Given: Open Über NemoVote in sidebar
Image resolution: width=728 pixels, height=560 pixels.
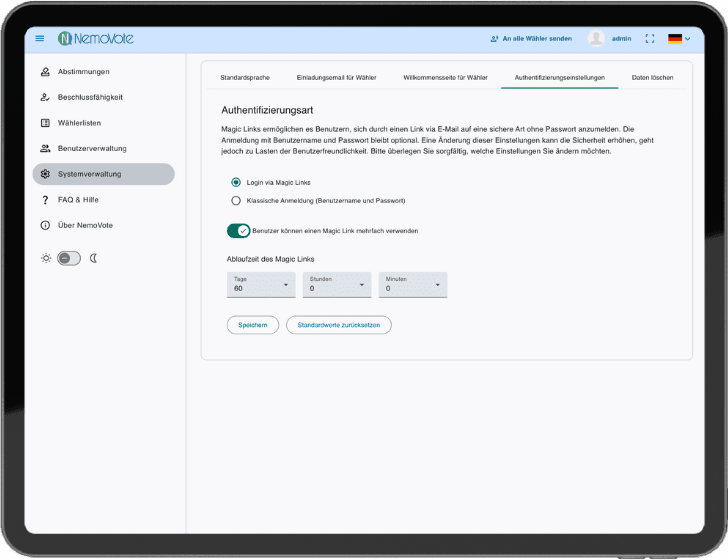Looking at the screenshot, I should pos(104,226).
